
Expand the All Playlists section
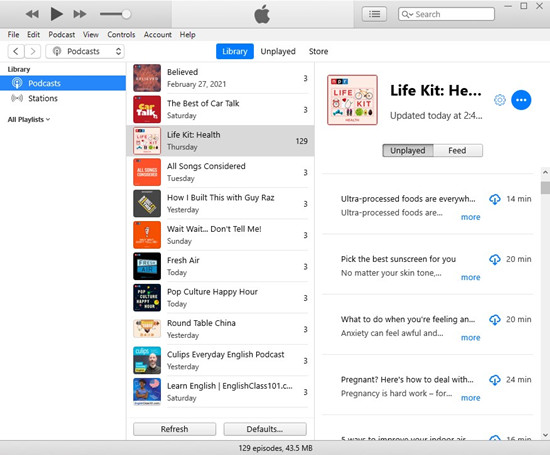(x=29, y=120)
